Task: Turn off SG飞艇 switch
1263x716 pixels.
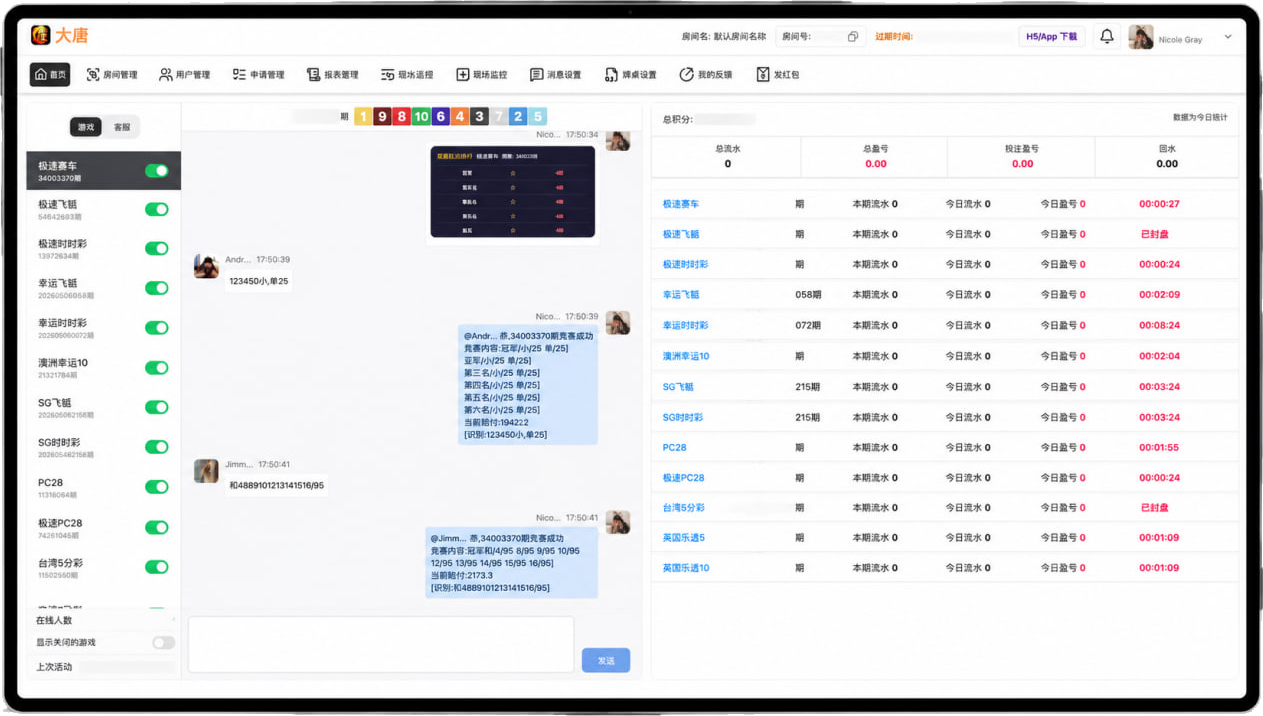Action: (157, 407)
